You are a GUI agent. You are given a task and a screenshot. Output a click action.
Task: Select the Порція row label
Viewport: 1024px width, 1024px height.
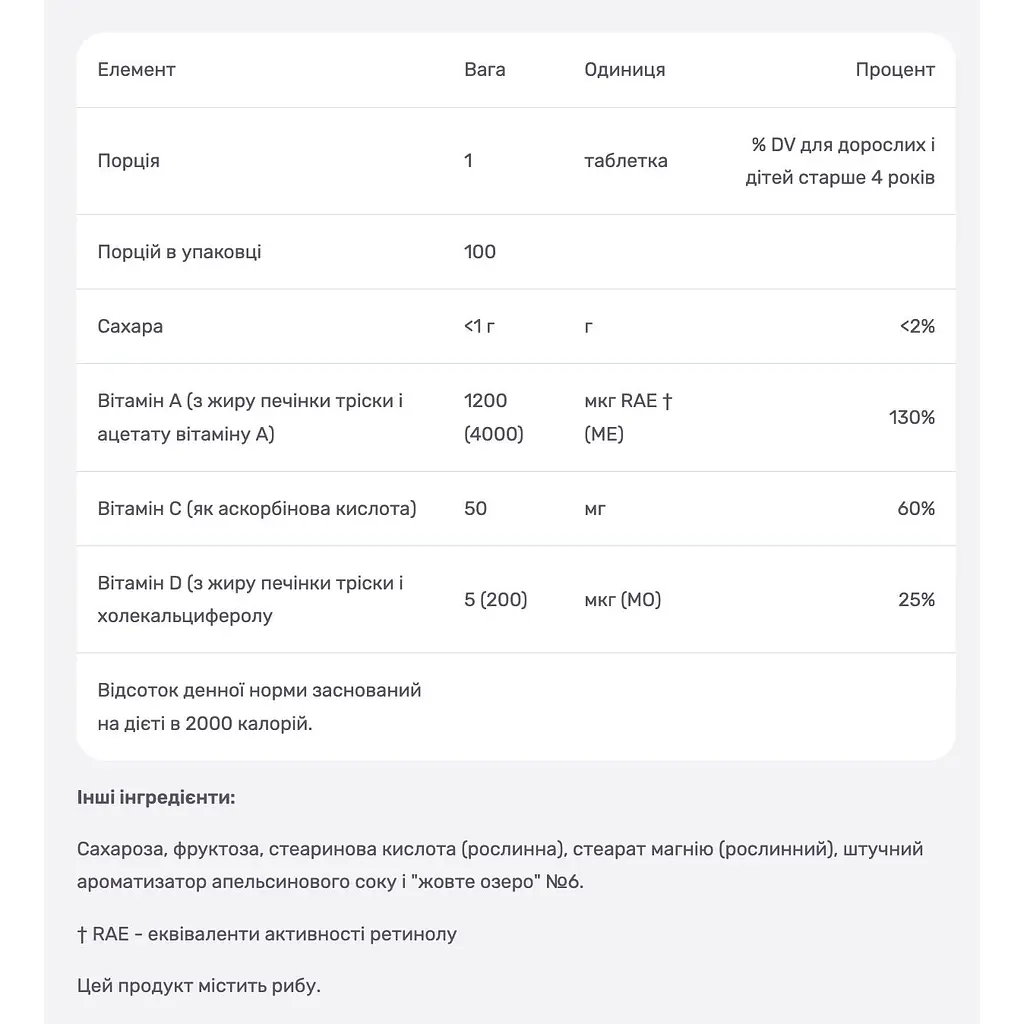pyautogui.click(x=129, y=161)
